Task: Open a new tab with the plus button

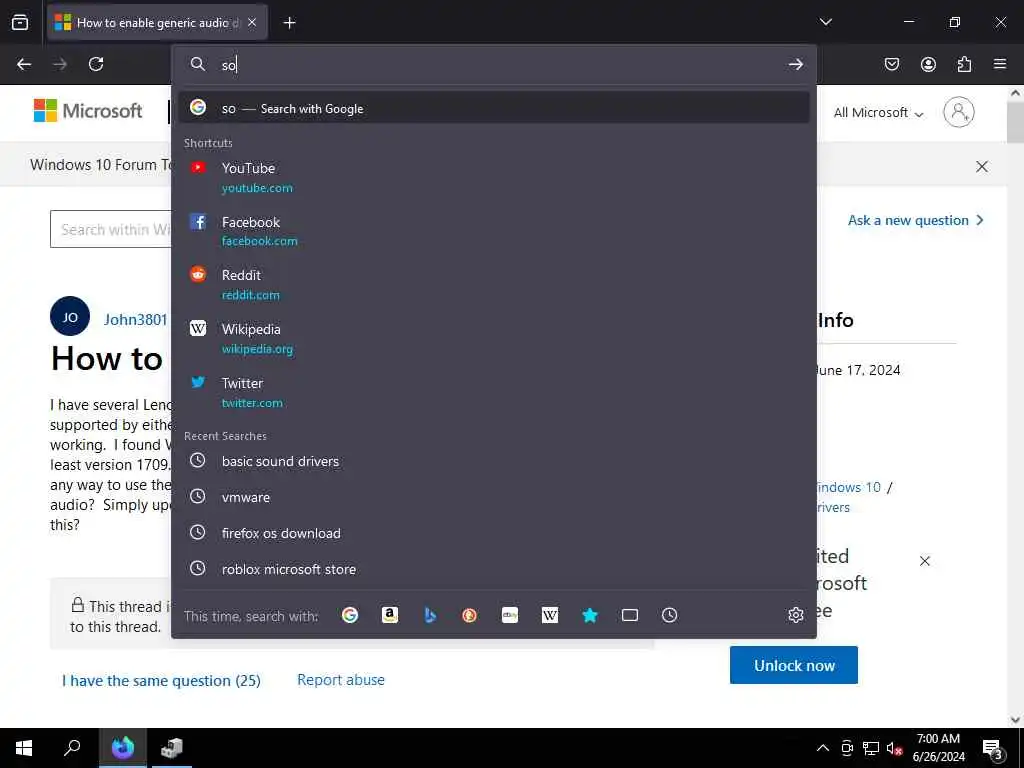Action: [x=289, y=23]
